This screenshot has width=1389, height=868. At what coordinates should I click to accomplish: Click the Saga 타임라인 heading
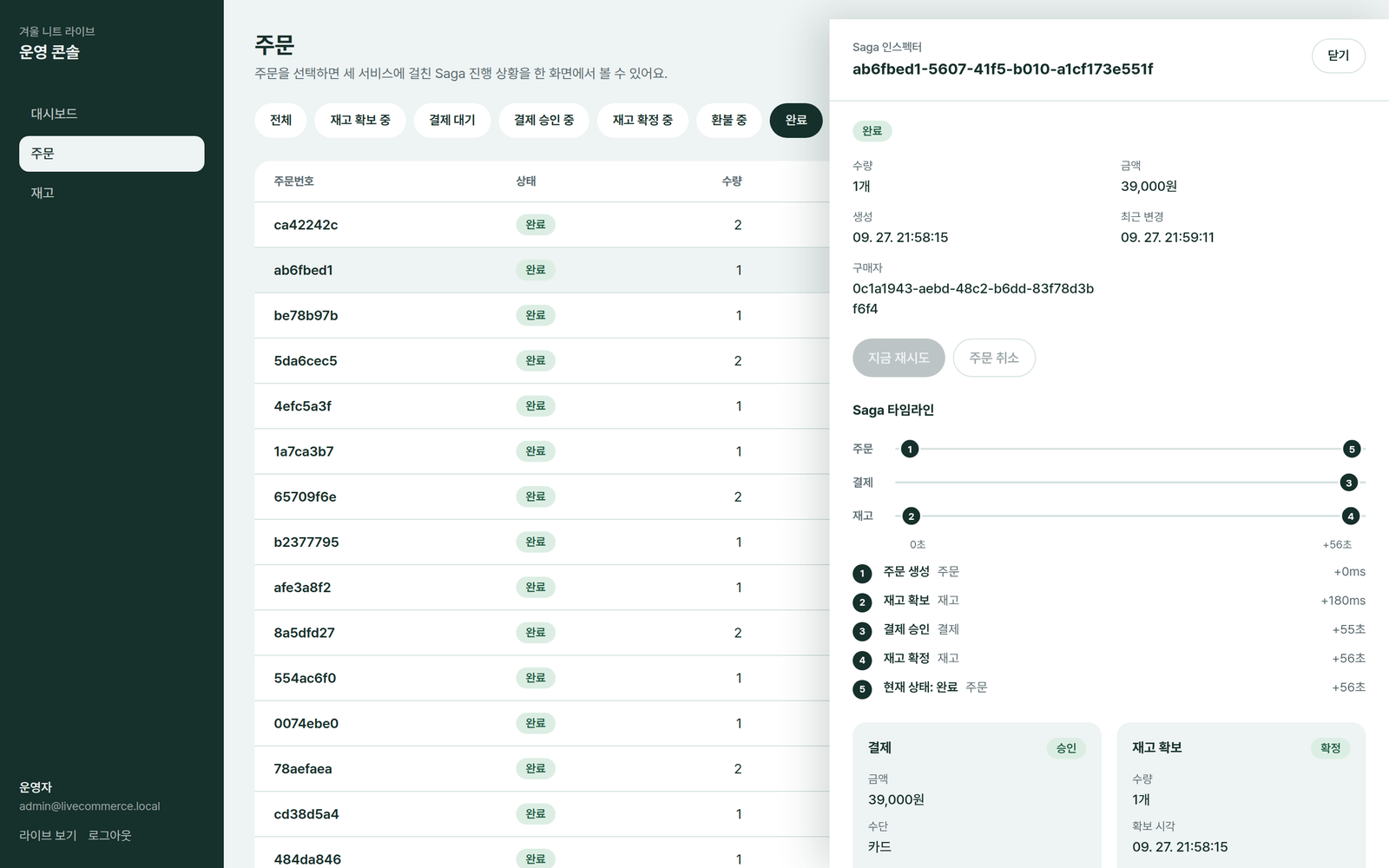(893, 410)
